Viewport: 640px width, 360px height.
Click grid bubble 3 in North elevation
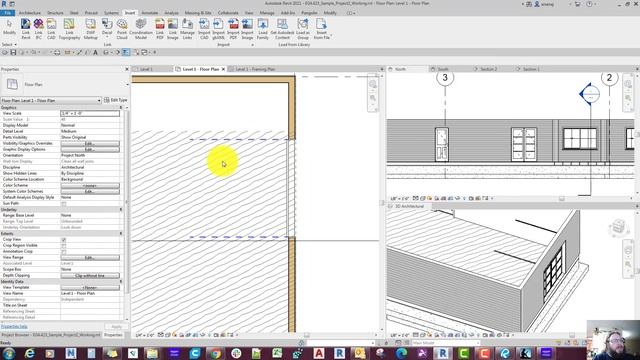point(445,78)
